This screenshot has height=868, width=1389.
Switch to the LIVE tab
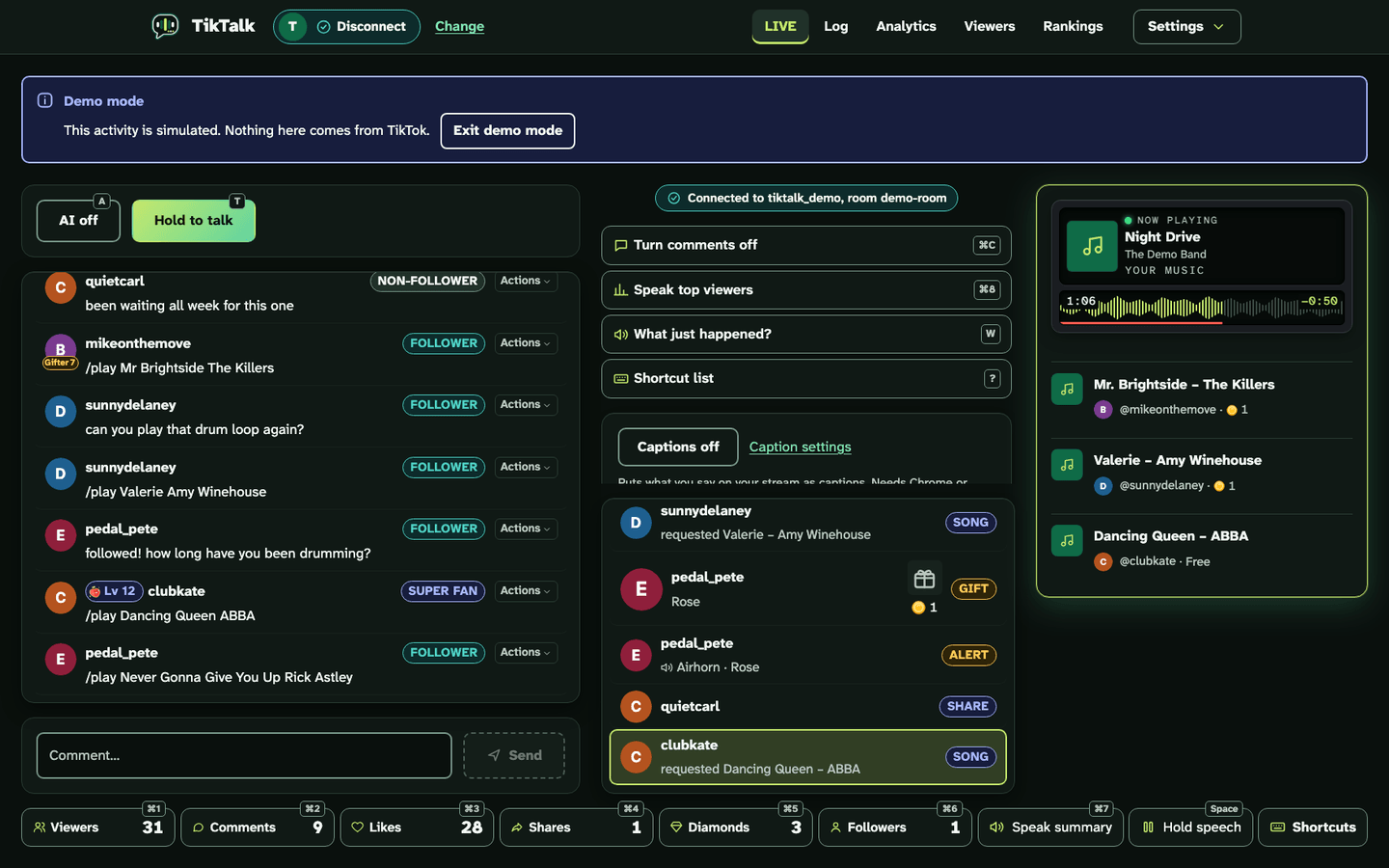click(x=780, y=26)
